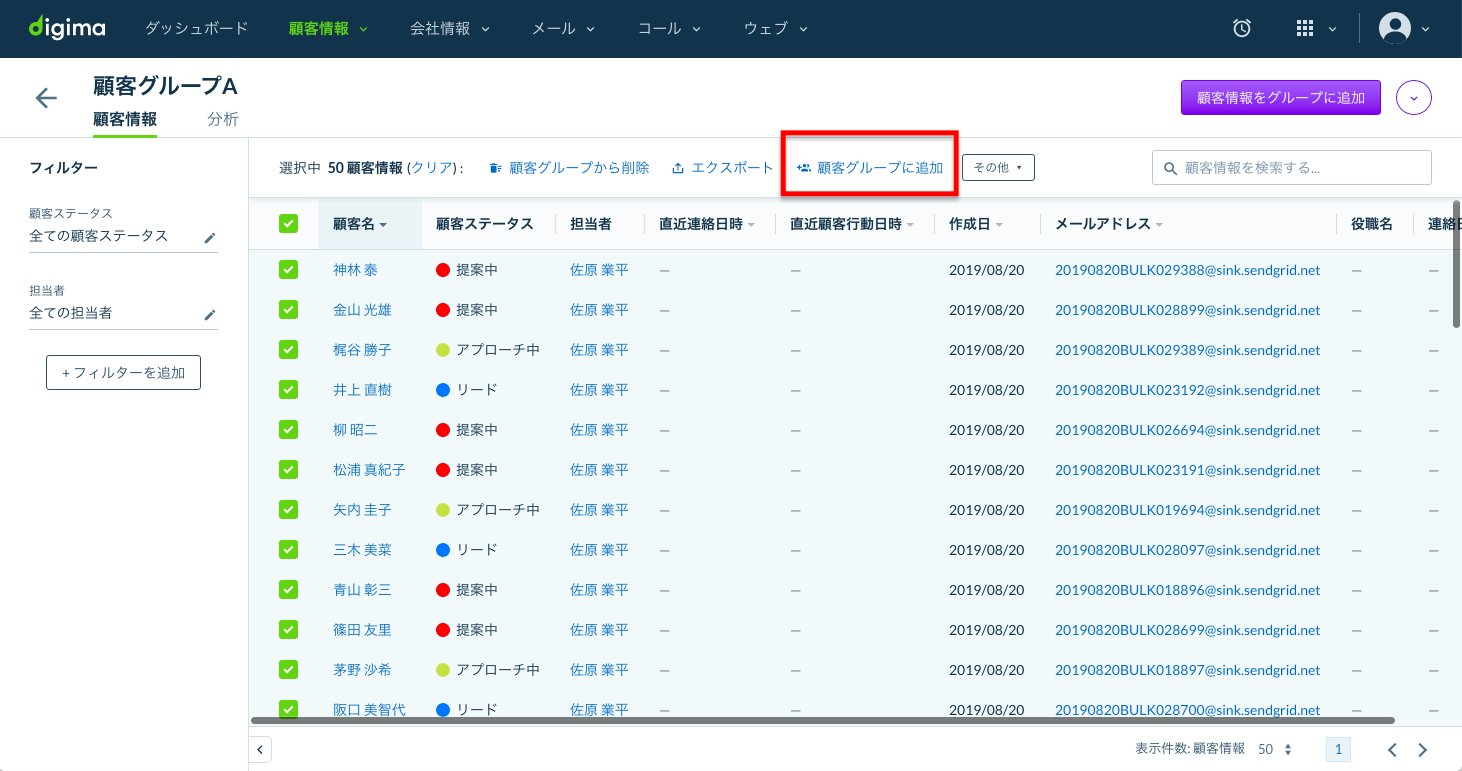Uncheck the 神林 泰 row checkbox

tap(288, 270)
